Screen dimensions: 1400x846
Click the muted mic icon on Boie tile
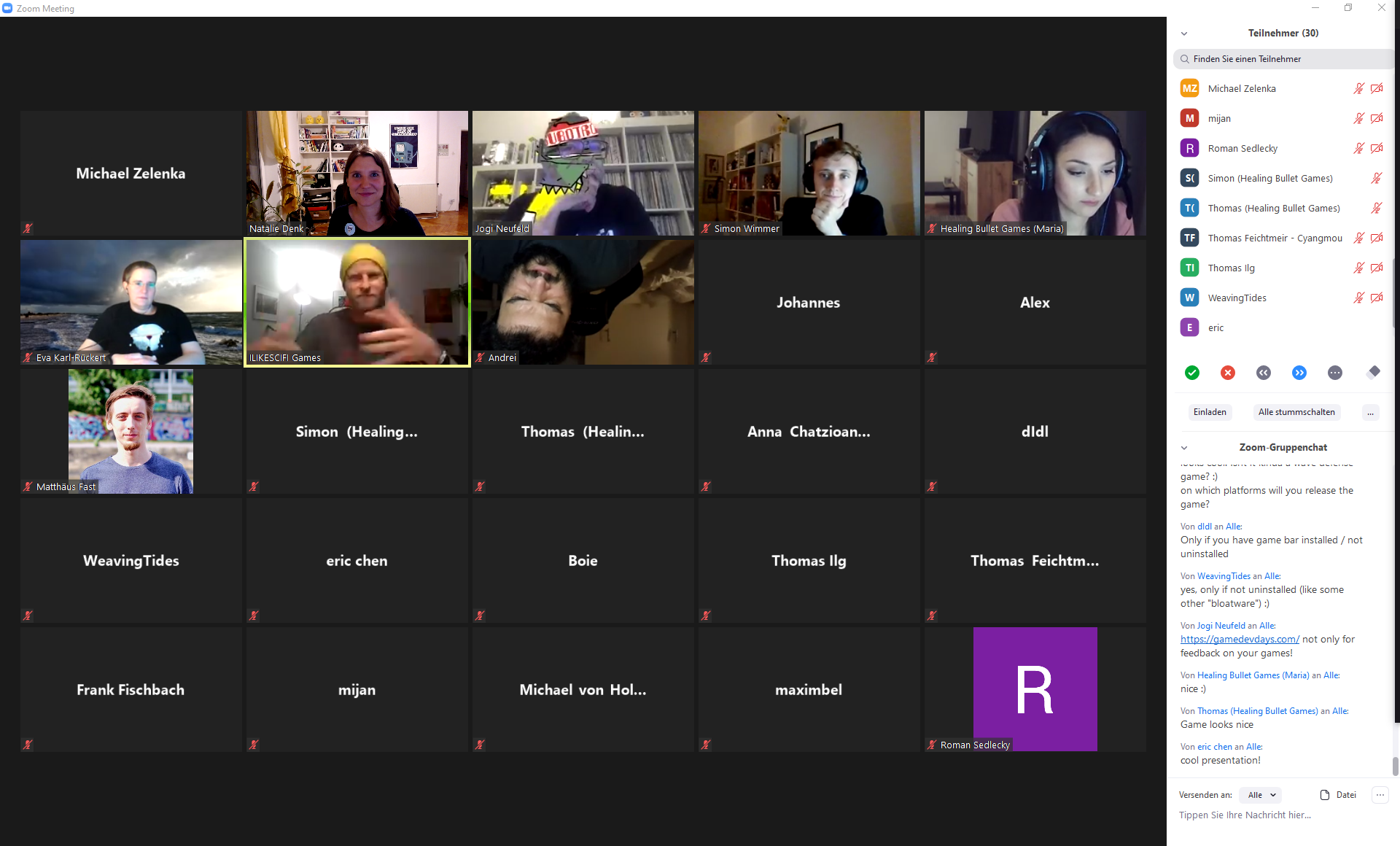point(480,616)
